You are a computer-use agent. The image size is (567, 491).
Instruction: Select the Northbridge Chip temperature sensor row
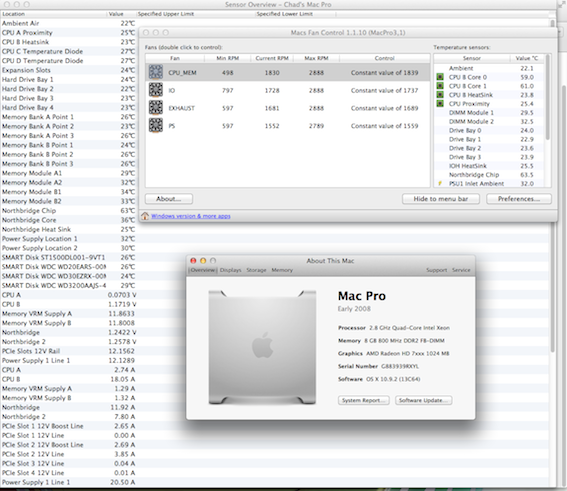[x=489, y=175]
